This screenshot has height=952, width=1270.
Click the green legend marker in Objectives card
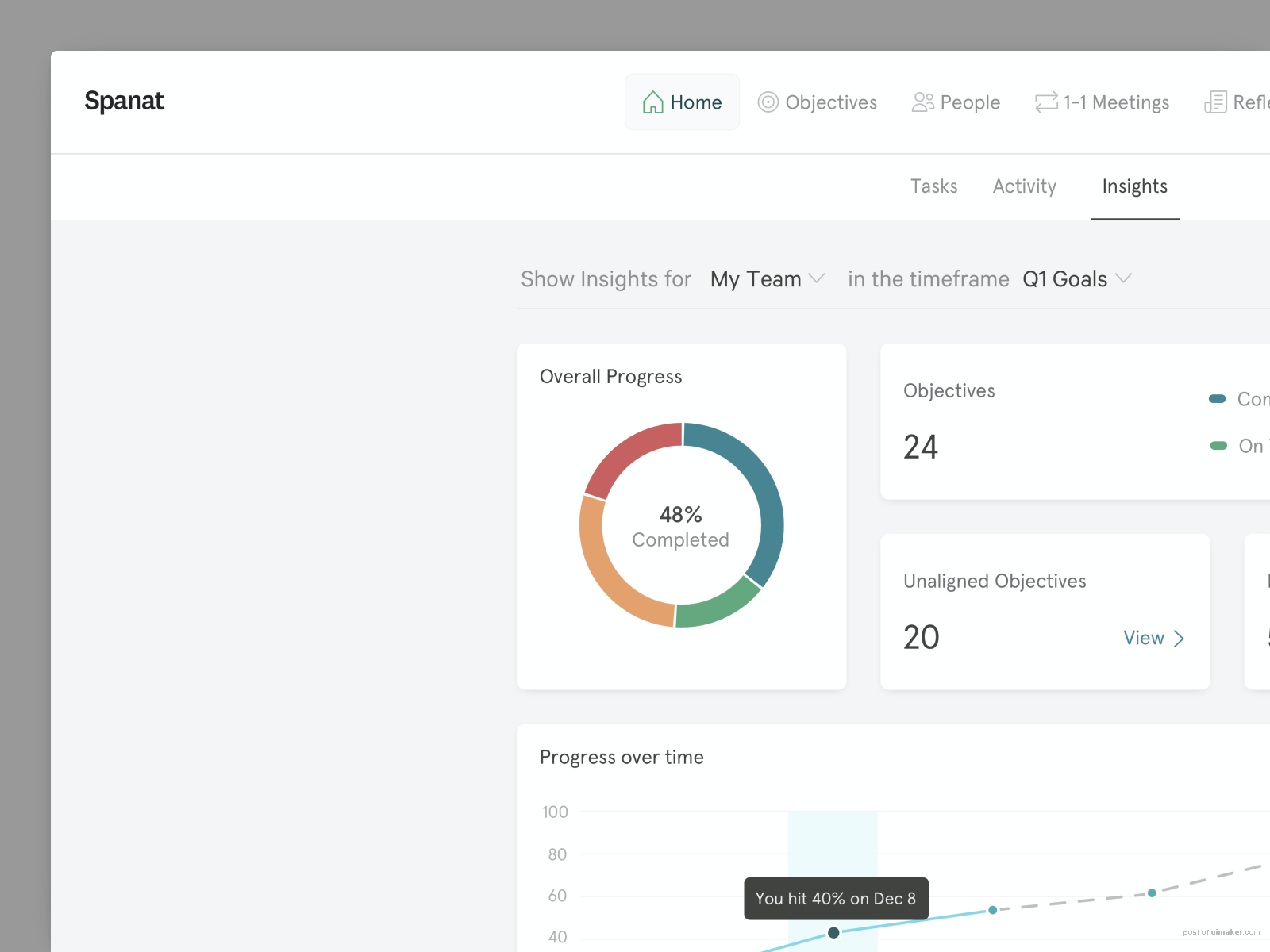coord(1218,446)
